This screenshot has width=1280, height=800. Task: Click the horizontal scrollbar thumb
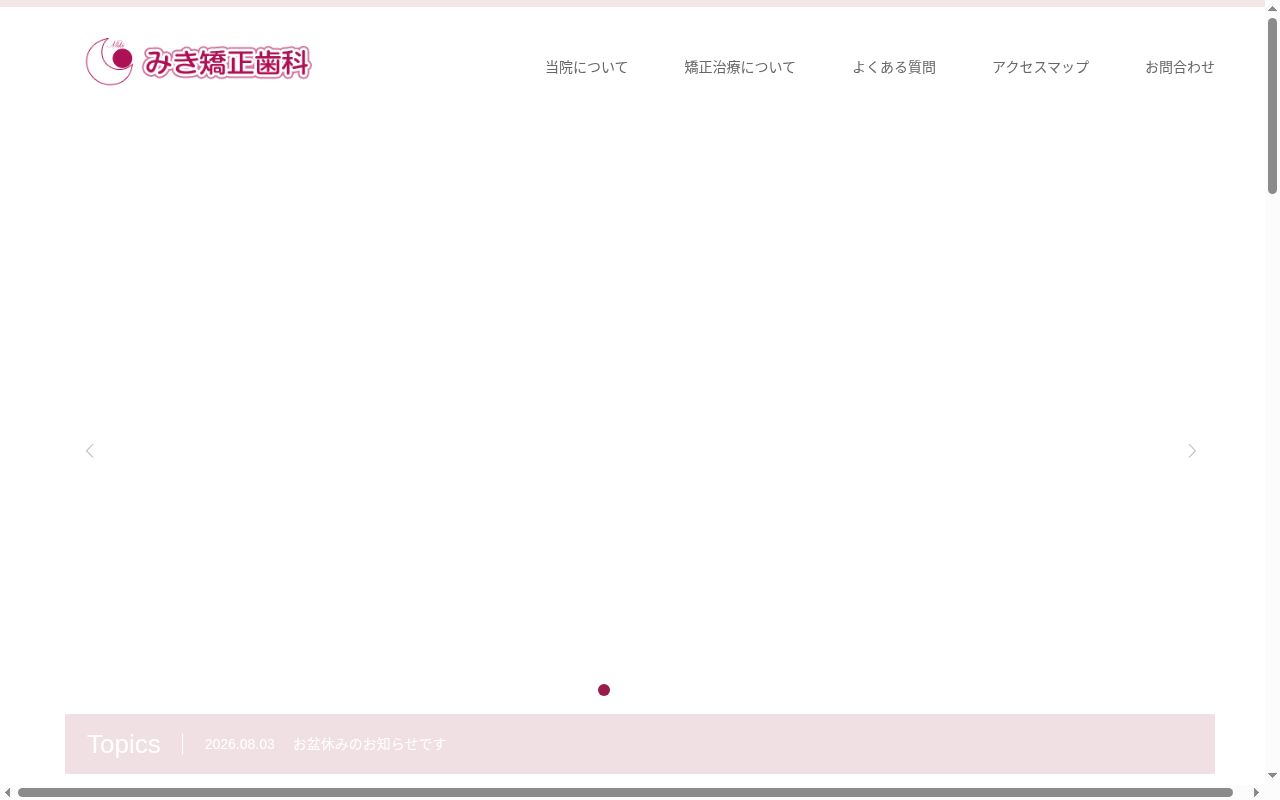pyautogui.click(x=625, y=793)
